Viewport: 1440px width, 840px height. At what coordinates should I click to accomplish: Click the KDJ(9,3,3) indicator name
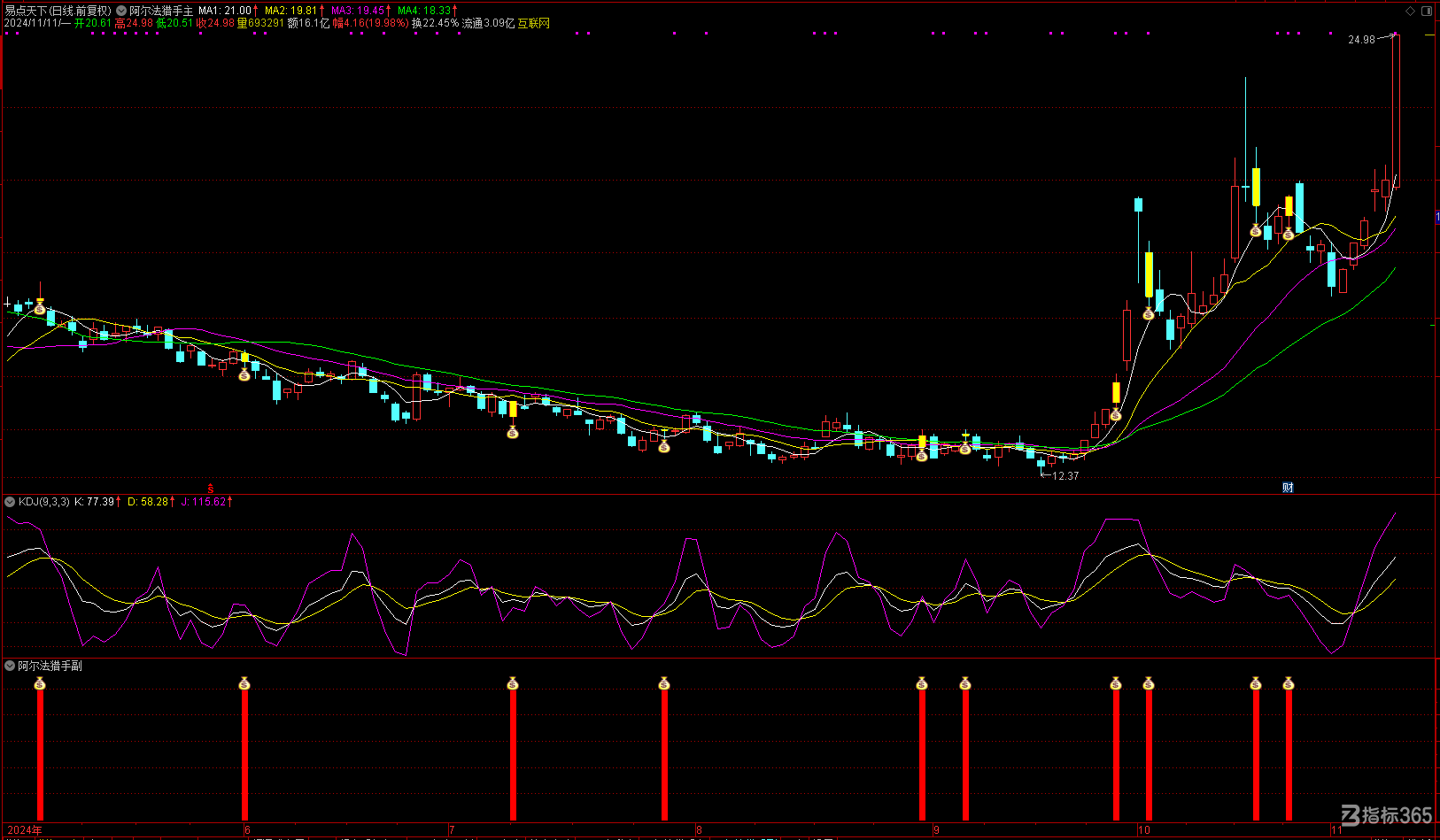[44, 502]
